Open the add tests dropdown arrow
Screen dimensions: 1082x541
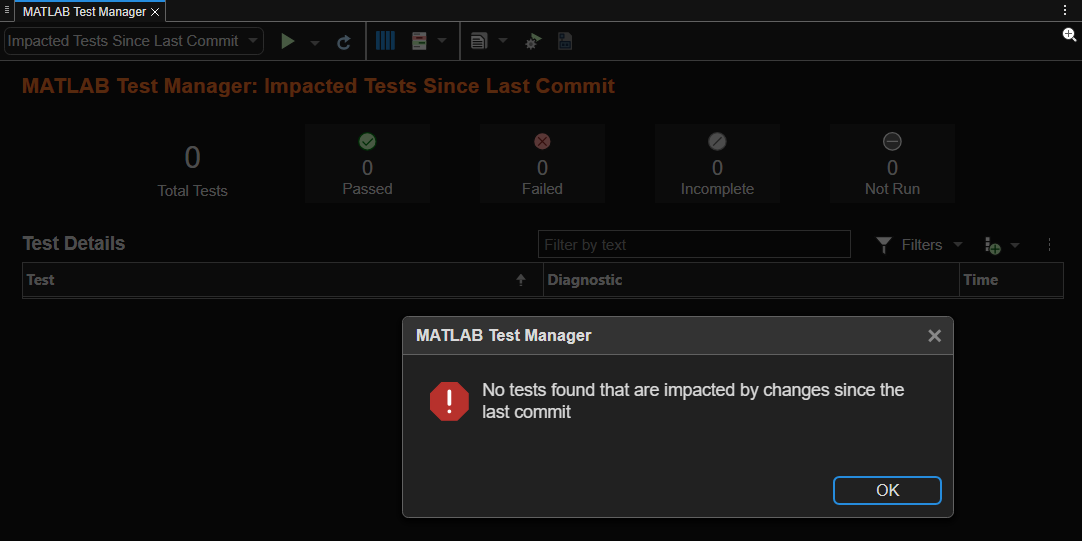pos(1015,245)
